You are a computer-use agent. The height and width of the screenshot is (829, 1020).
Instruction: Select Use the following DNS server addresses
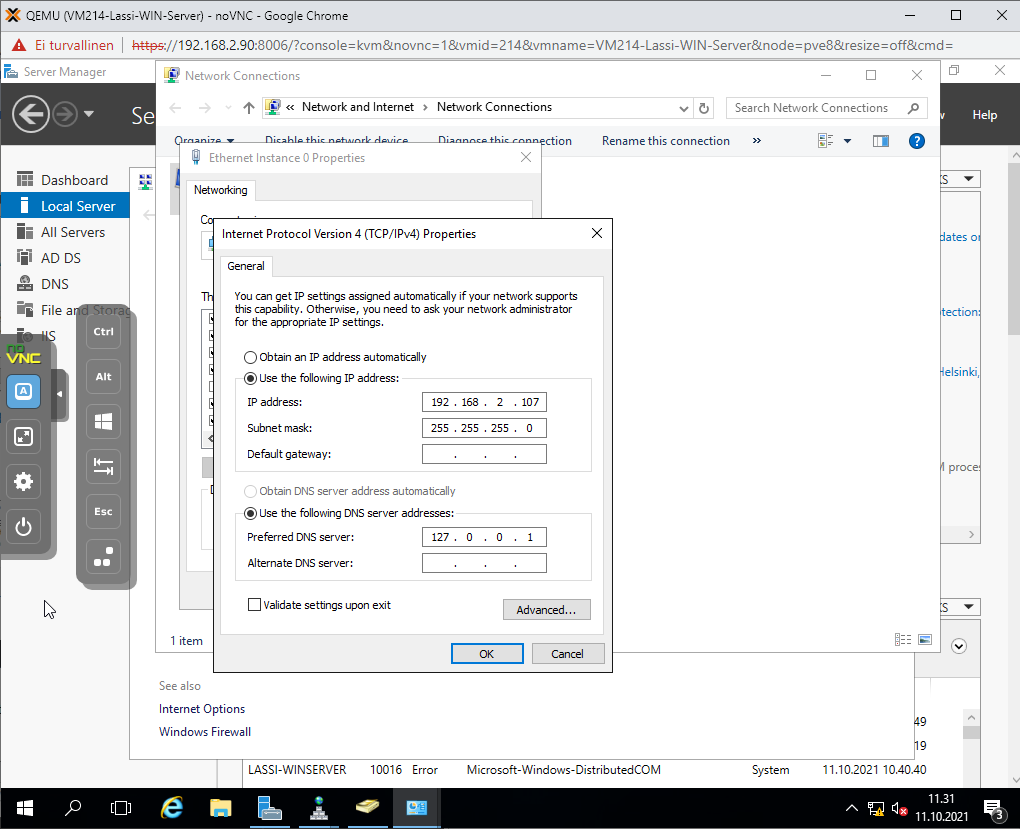250,513
